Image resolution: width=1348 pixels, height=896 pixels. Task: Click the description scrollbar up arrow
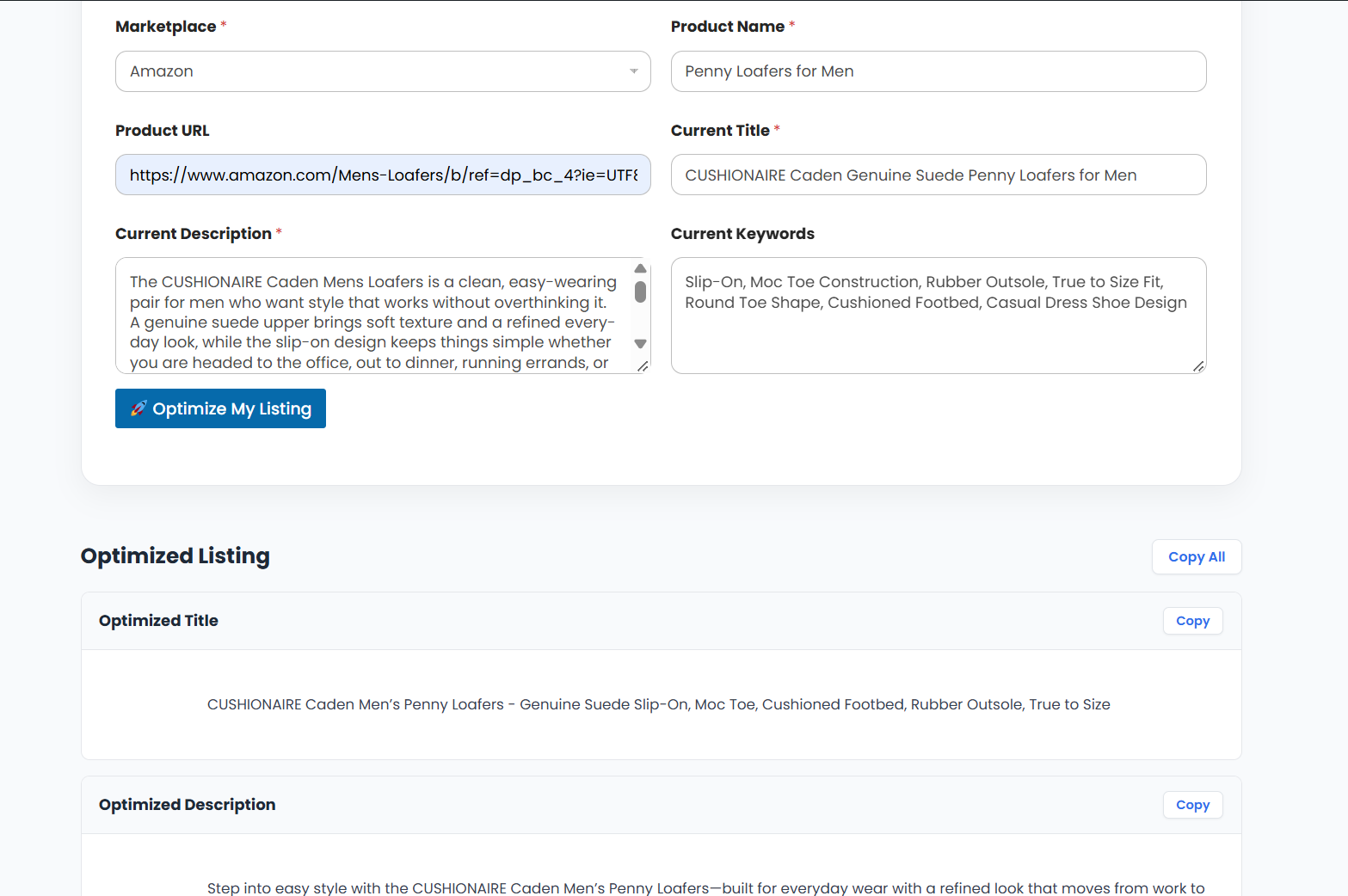[640, 268]
